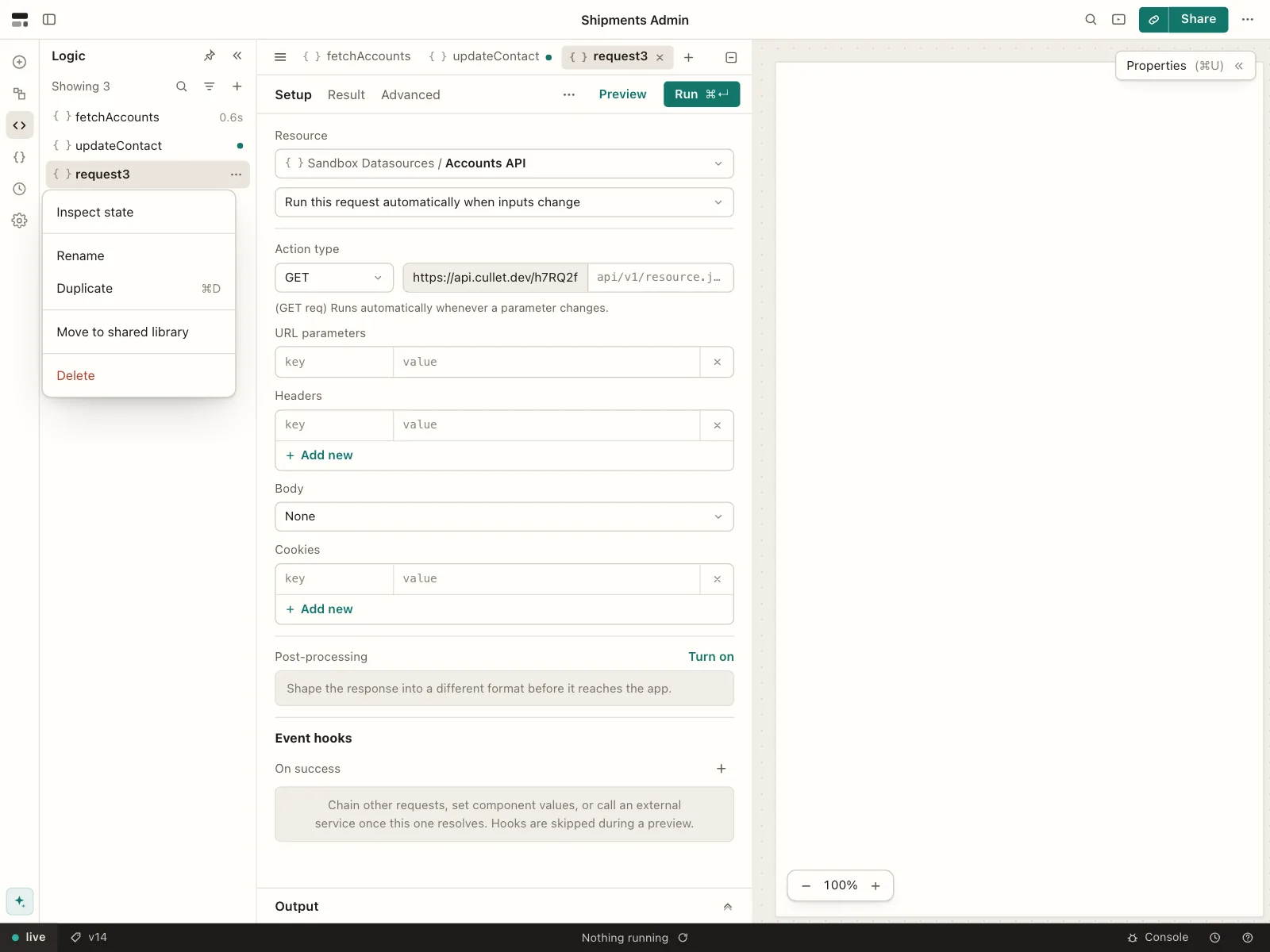
Task: Choose Duplicate from context menu
Action: [139, 289]
